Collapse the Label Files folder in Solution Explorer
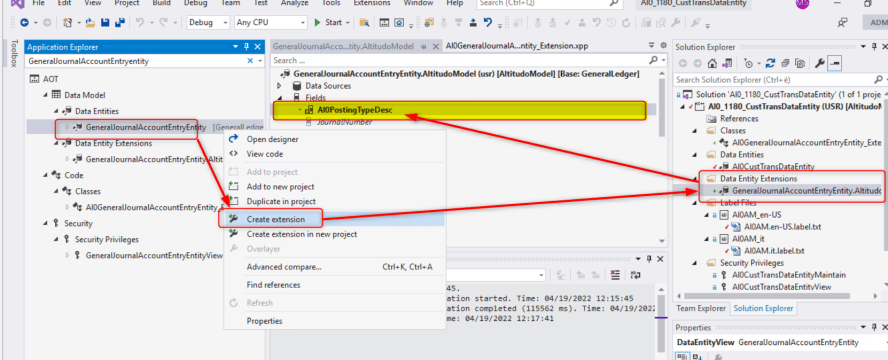 694,203
